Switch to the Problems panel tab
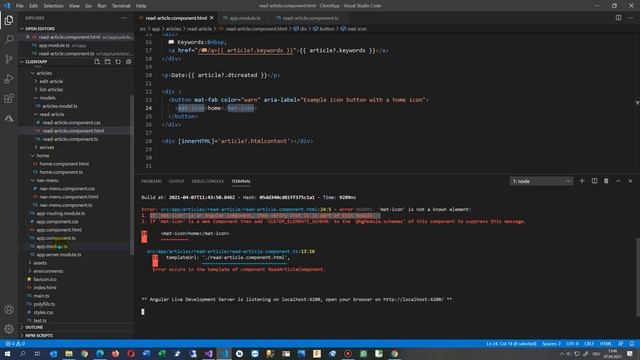Viewport: 640px width, 360px height. pyautogui.click(x=151, y=181)
